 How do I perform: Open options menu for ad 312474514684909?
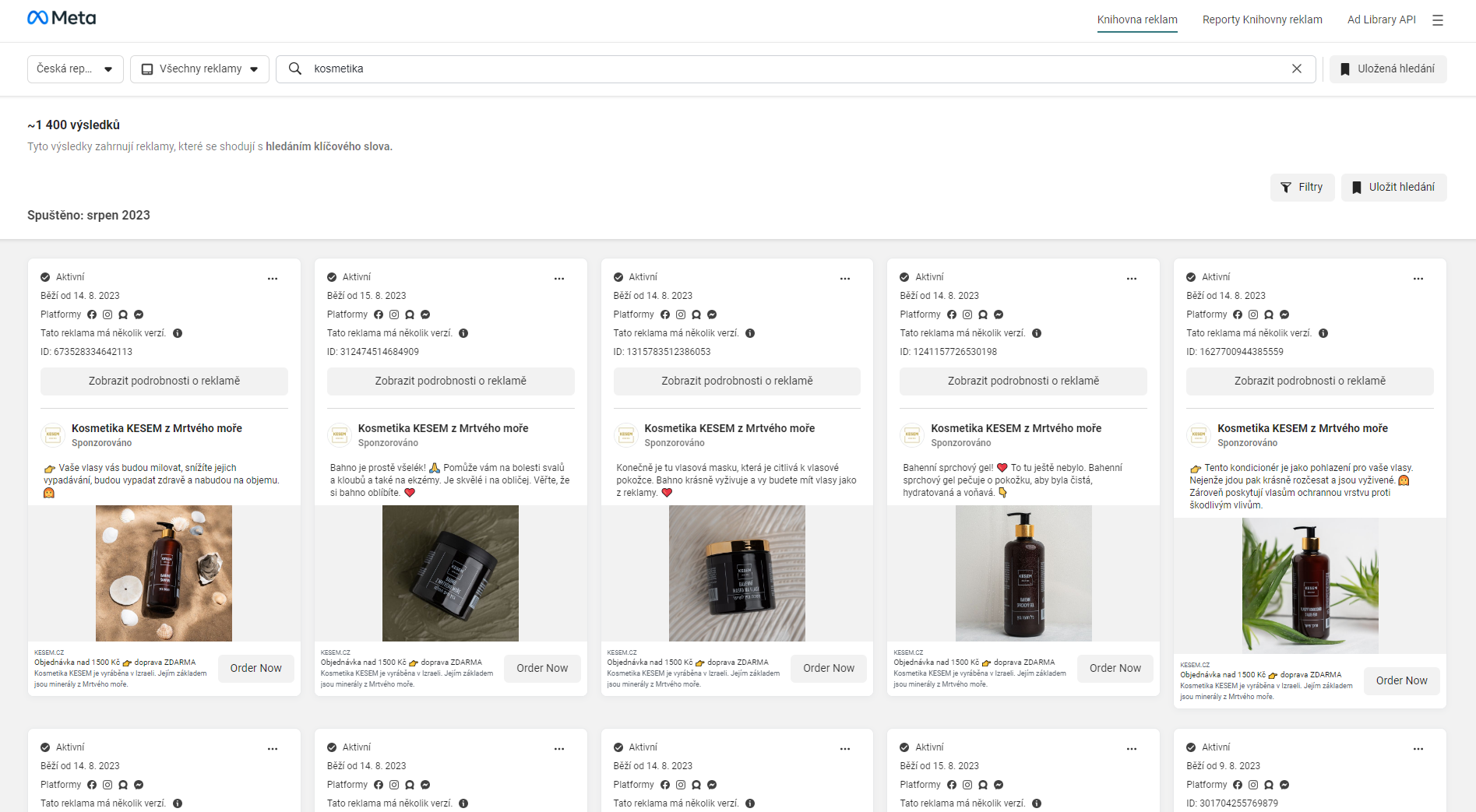[x=559, y=278]
